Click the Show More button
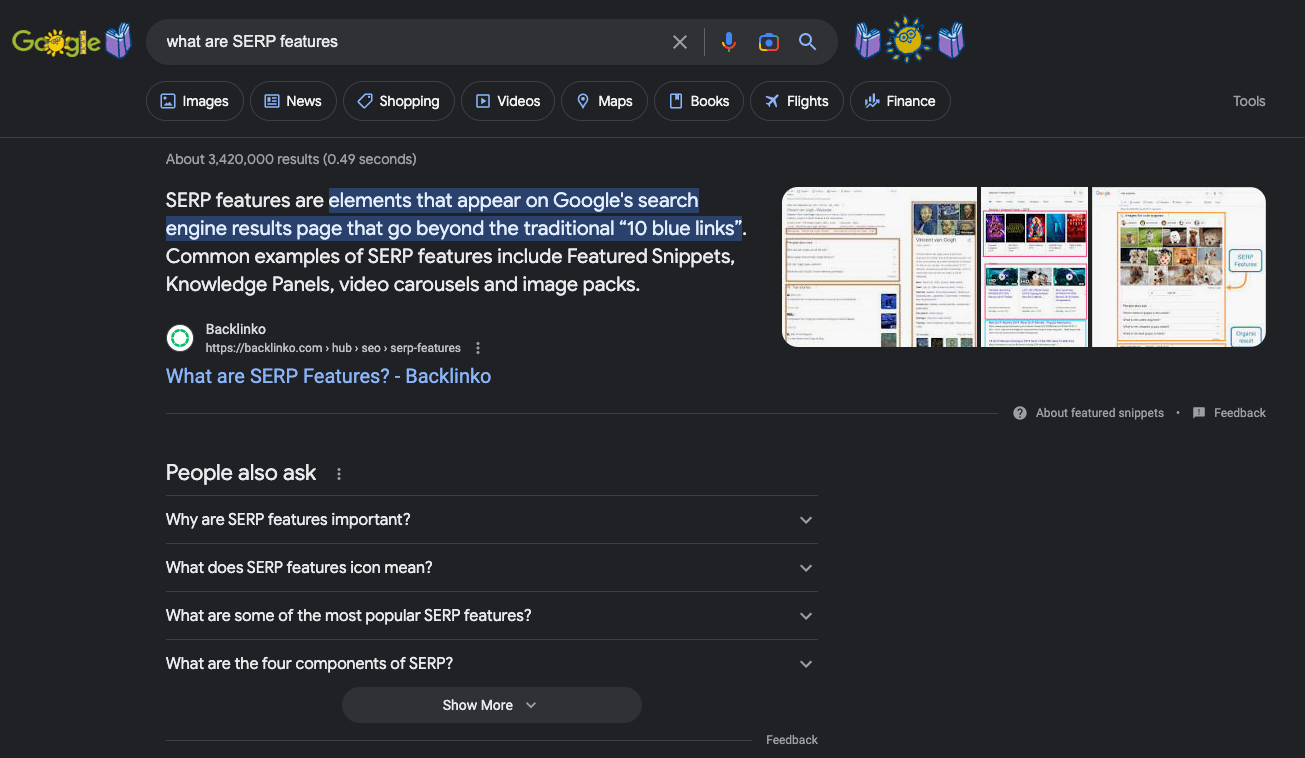 click(491, 704)
